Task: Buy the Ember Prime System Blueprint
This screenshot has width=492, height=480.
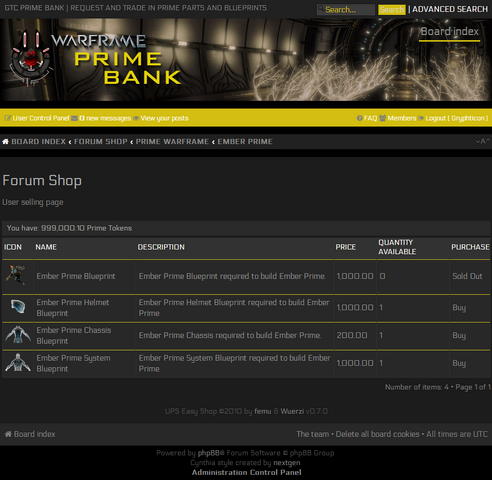Action: click(459, 363)
